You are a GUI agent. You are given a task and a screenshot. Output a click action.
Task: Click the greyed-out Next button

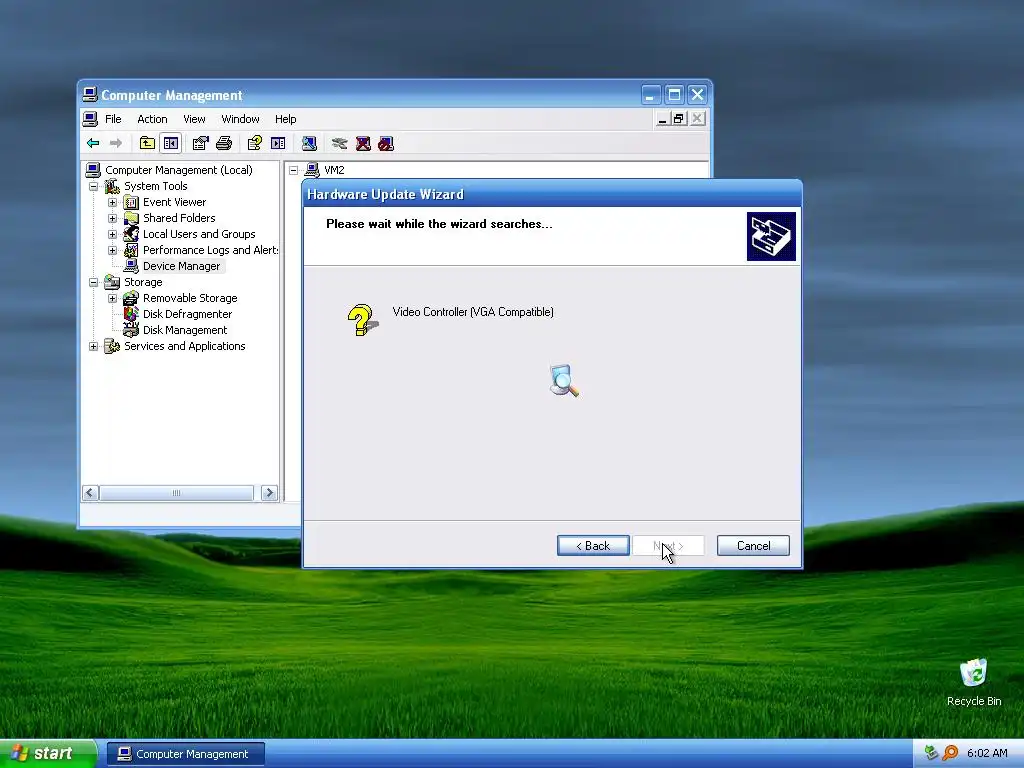pyautogui.click(x=668, y=546)
